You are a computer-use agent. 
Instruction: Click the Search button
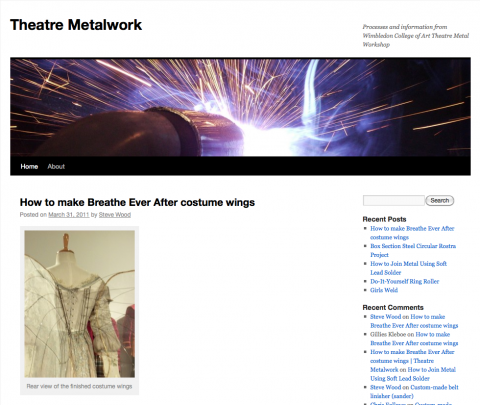click(x=440, y=200)
